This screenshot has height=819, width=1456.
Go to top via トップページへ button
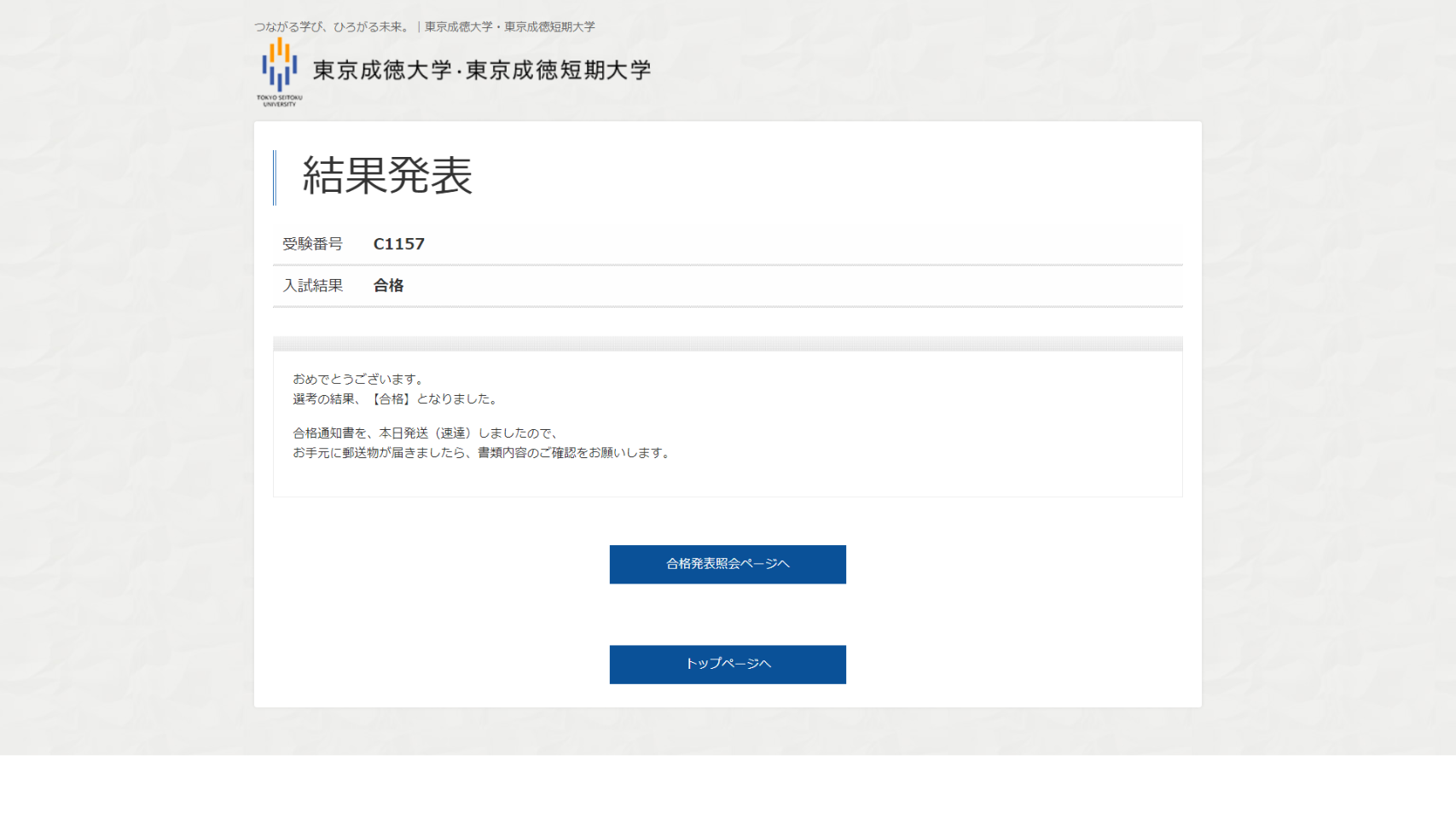728,664
